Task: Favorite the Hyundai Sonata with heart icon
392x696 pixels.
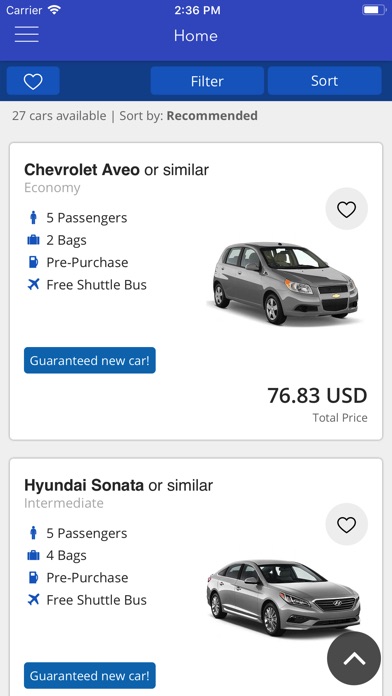Action: pos(346,525)
